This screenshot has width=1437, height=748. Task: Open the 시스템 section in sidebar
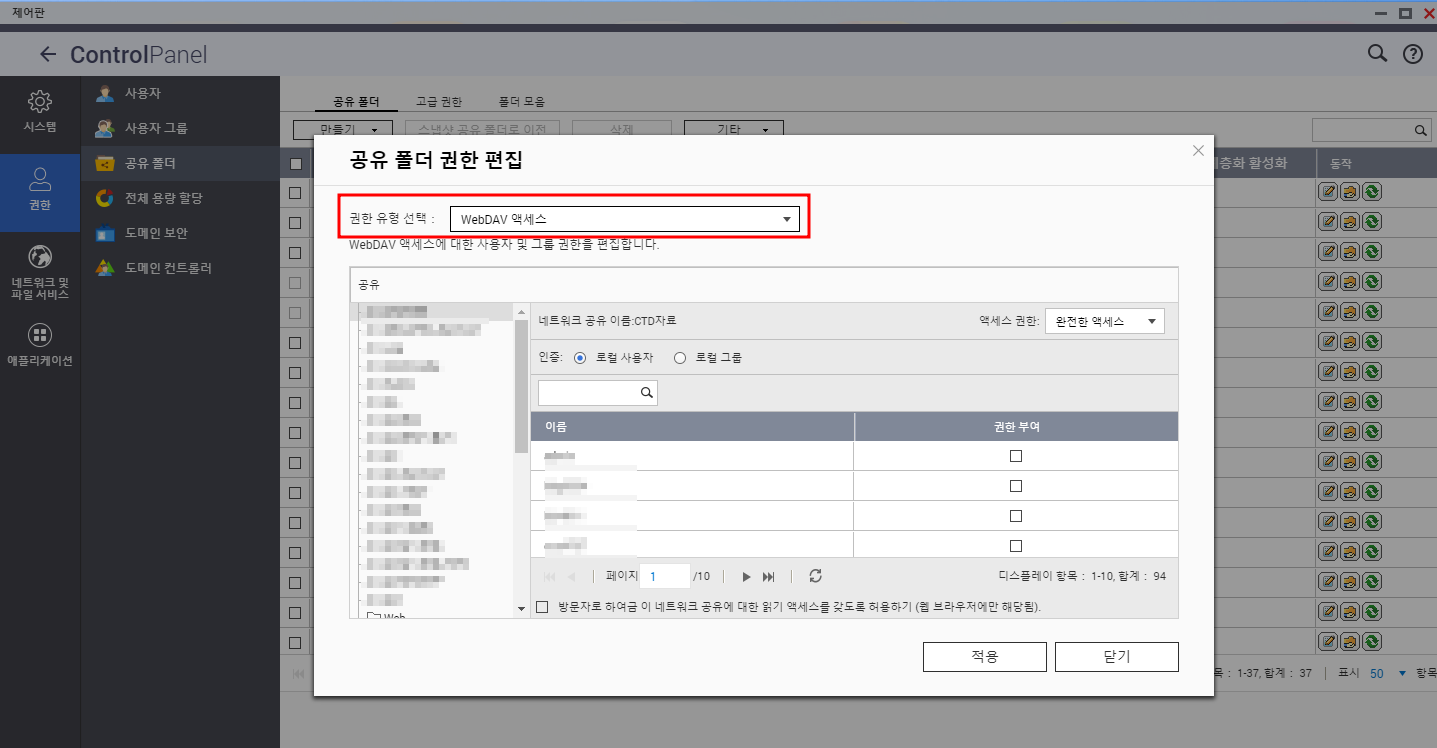40,112
